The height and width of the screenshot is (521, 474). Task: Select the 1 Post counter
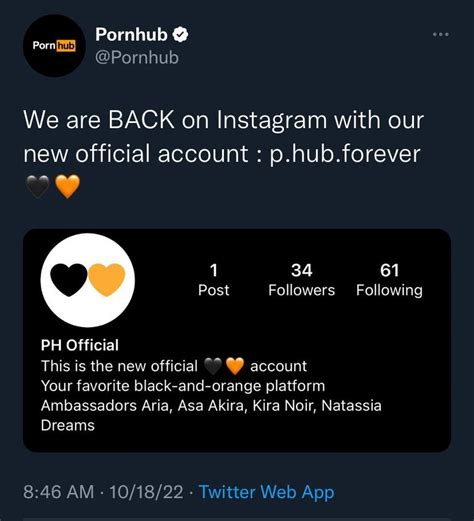click(x=214, y=280)
